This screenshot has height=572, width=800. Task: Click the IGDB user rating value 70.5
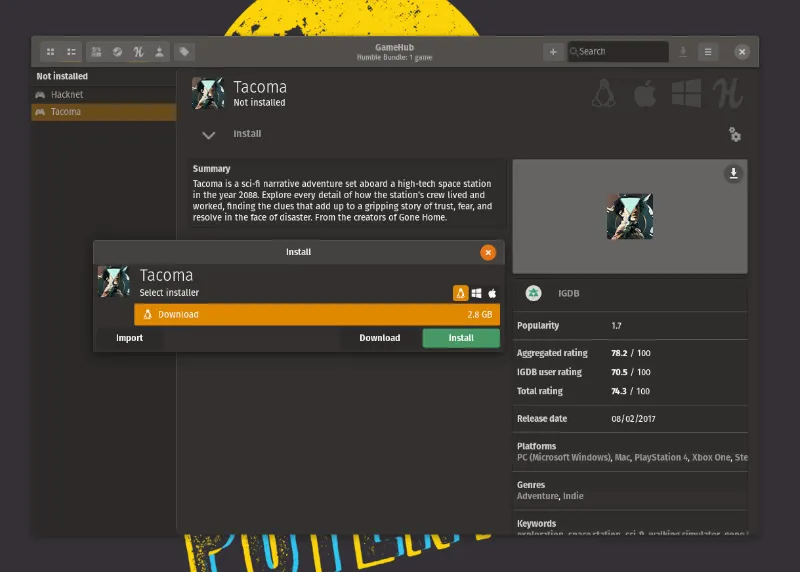619,372
